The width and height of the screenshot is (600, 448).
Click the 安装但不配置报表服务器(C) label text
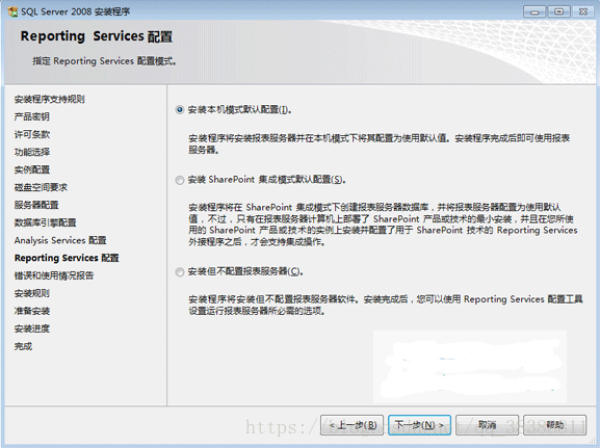[x=245, y=272]
